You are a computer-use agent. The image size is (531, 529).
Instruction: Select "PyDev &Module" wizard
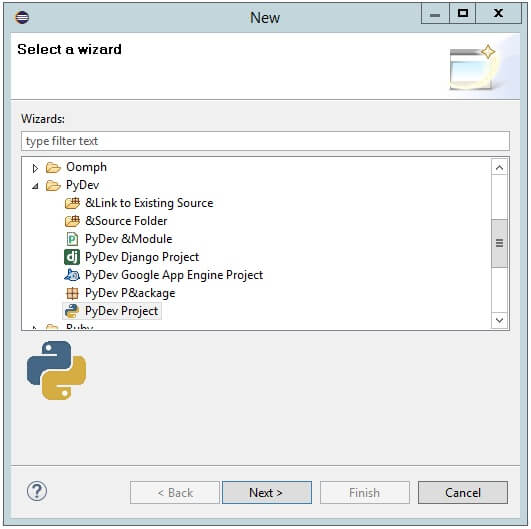click(128, 239)
